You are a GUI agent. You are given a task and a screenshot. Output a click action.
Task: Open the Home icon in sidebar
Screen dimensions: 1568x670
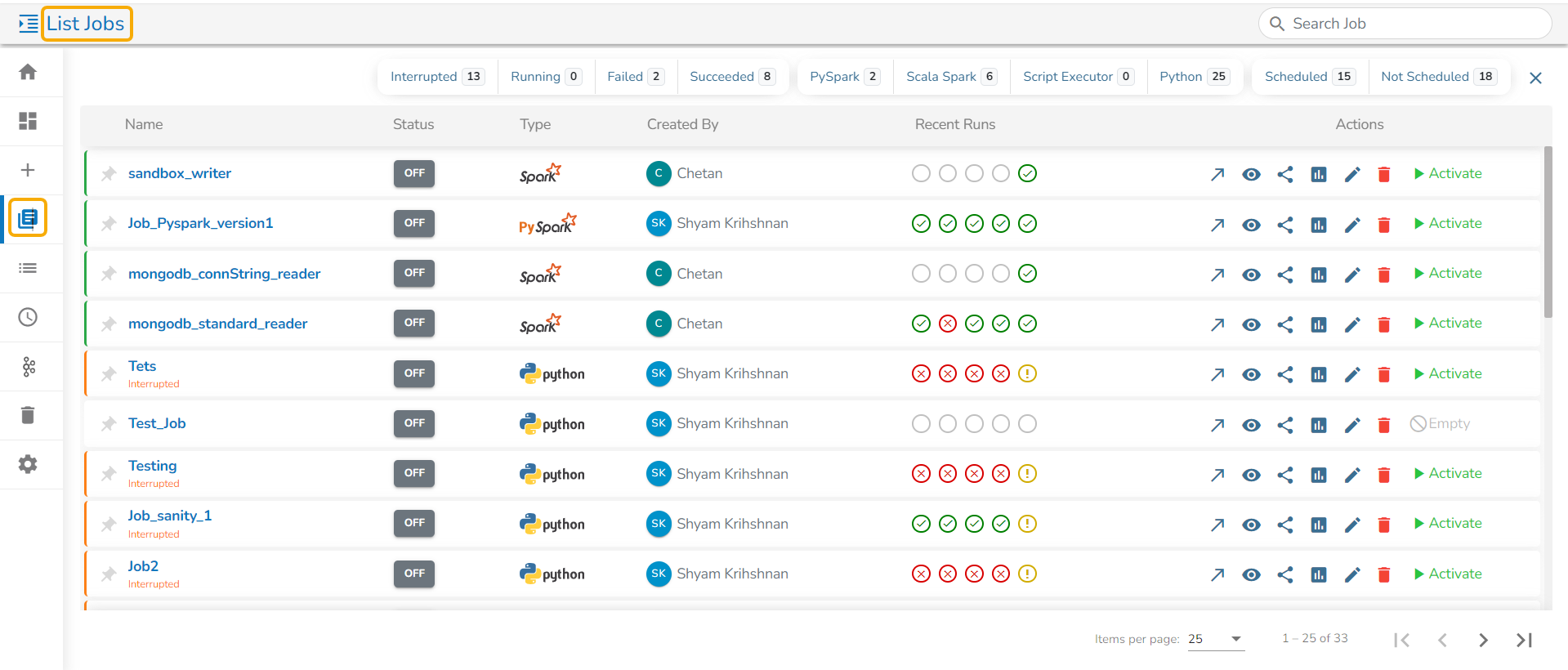(x=28, y=72)
